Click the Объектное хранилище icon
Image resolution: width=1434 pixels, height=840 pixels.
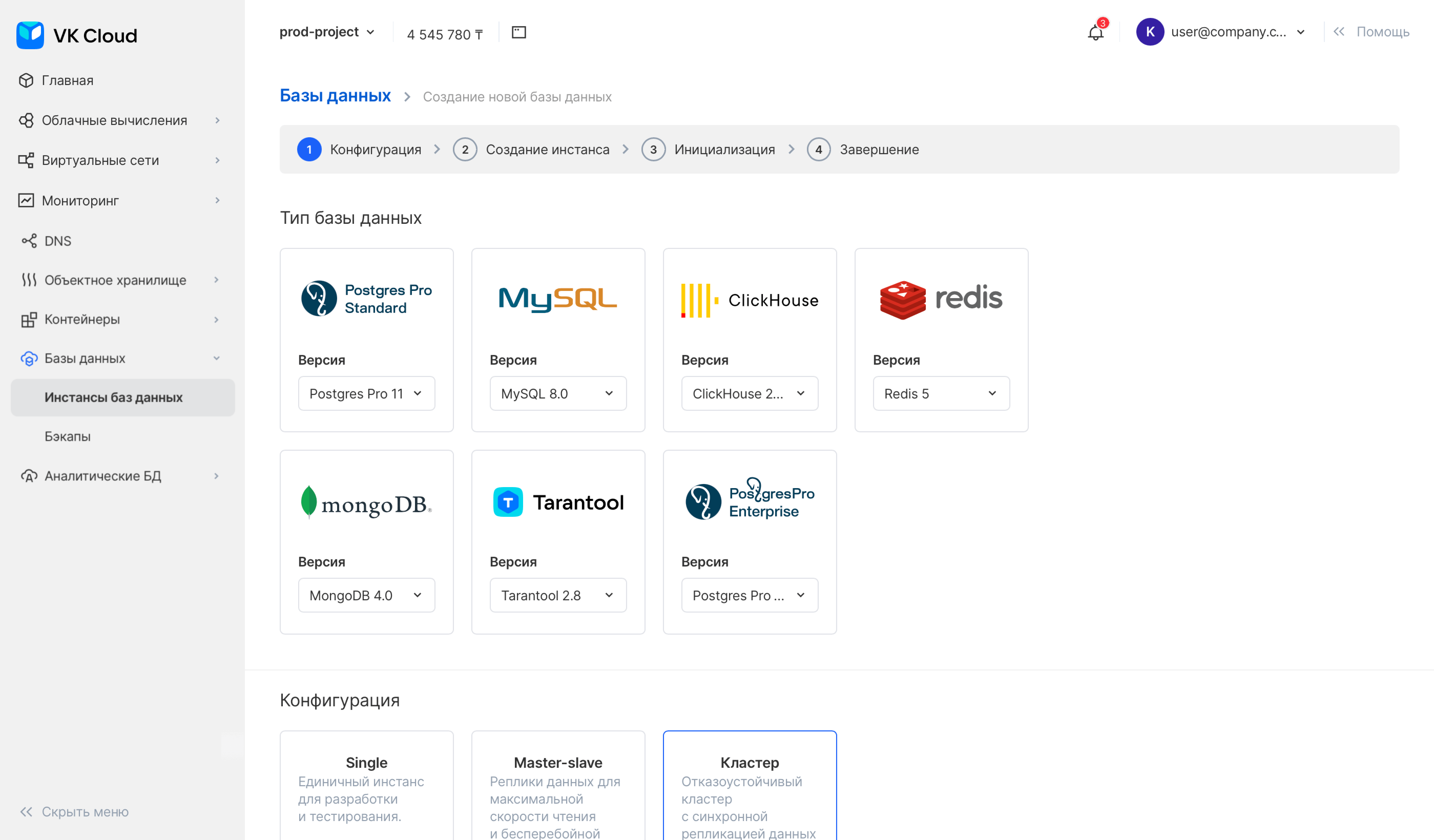pos(29,280)
